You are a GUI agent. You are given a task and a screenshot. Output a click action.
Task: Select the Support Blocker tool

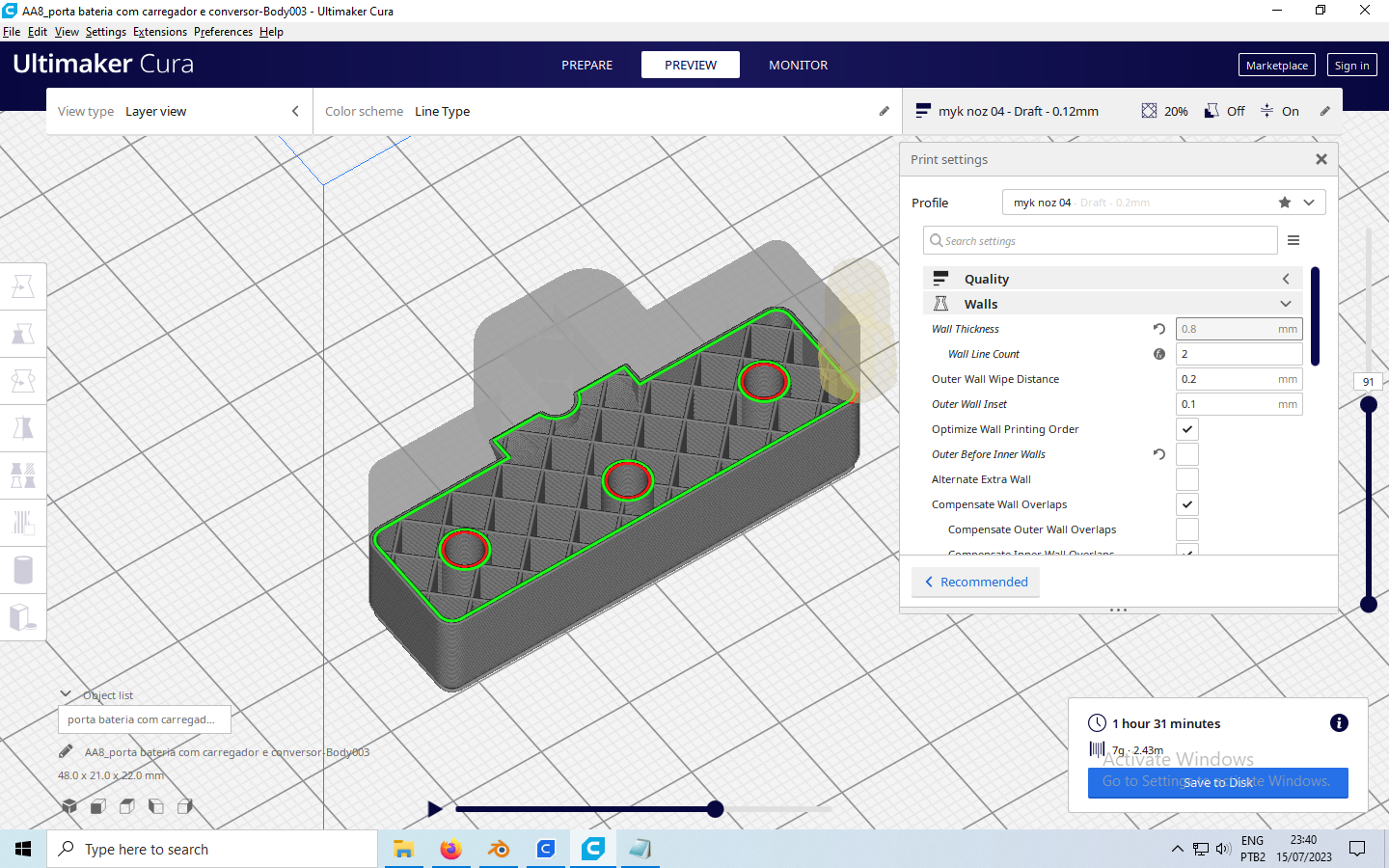tap(23, 523)
